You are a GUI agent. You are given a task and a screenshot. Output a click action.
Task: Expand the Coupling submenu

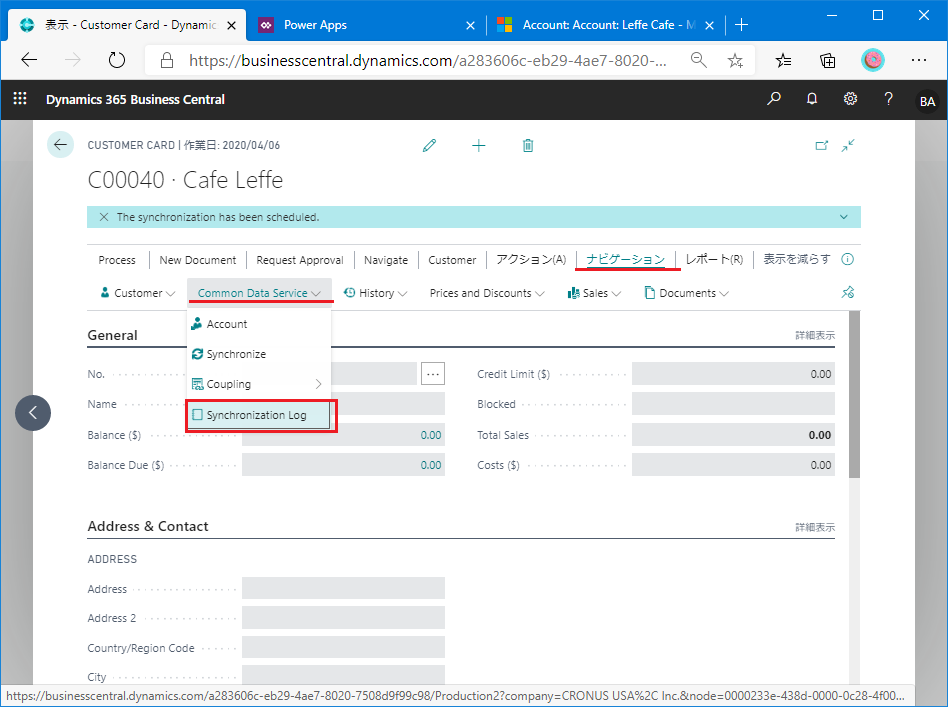(259, 384)
